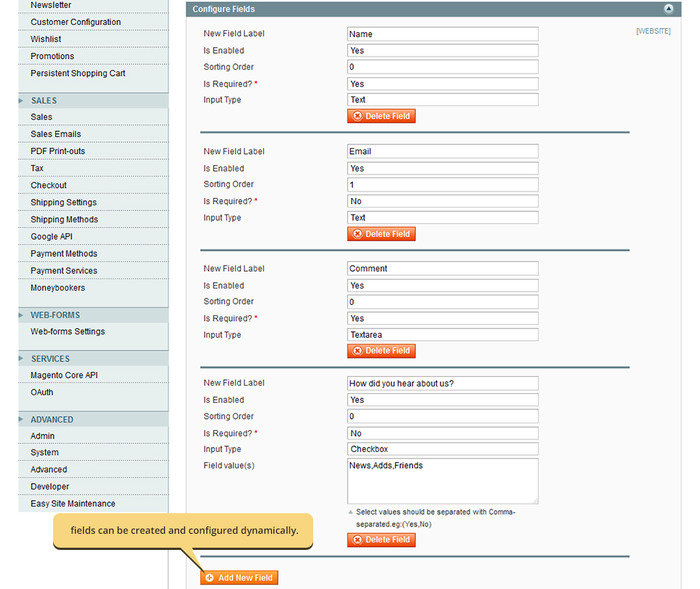
Task: Click the New Field Label input containing Comment
Action: click(x=442, y=268)
